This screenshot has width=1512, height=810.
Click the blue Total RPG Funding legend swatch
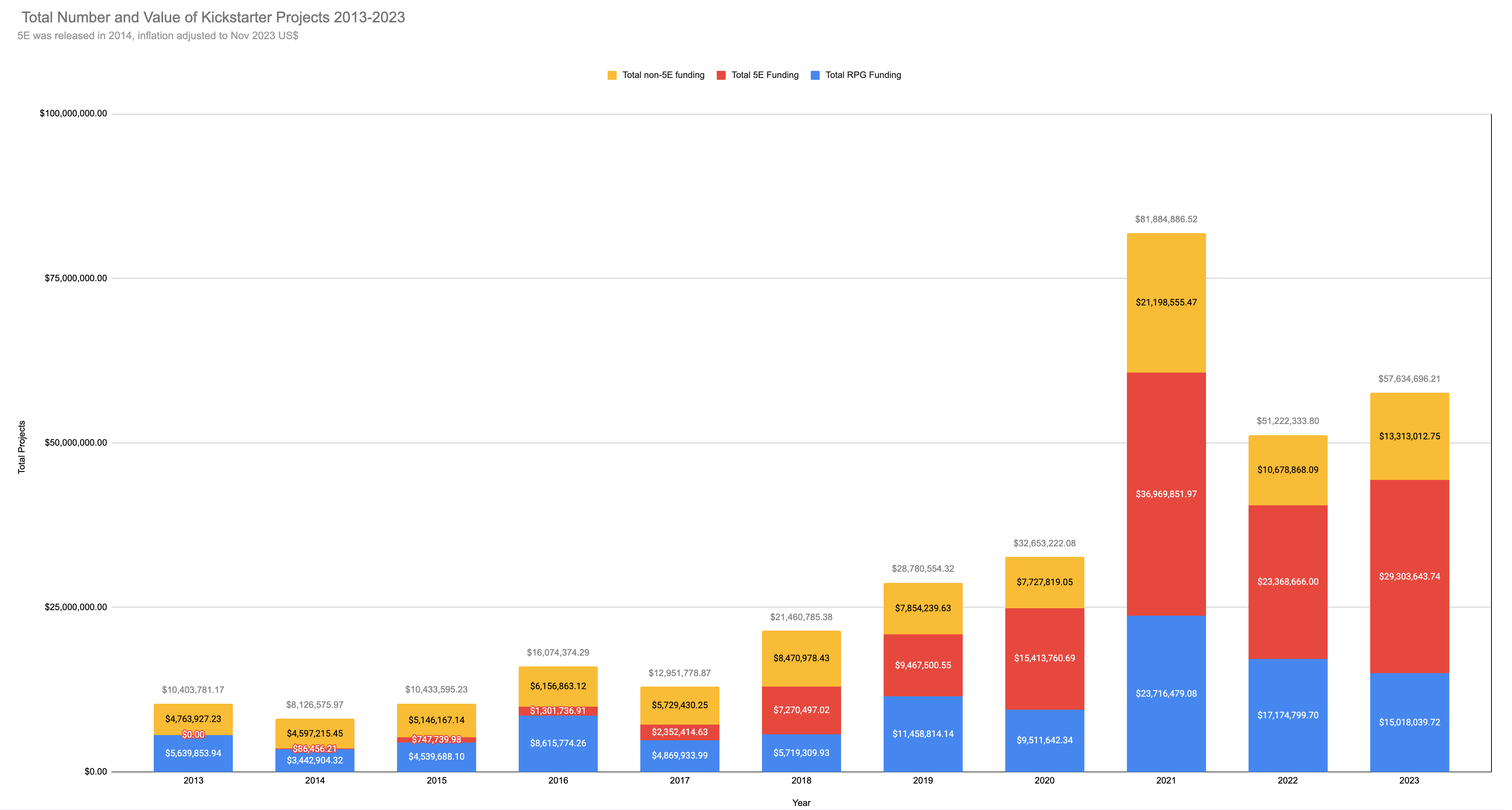click(x=815, y=75)
